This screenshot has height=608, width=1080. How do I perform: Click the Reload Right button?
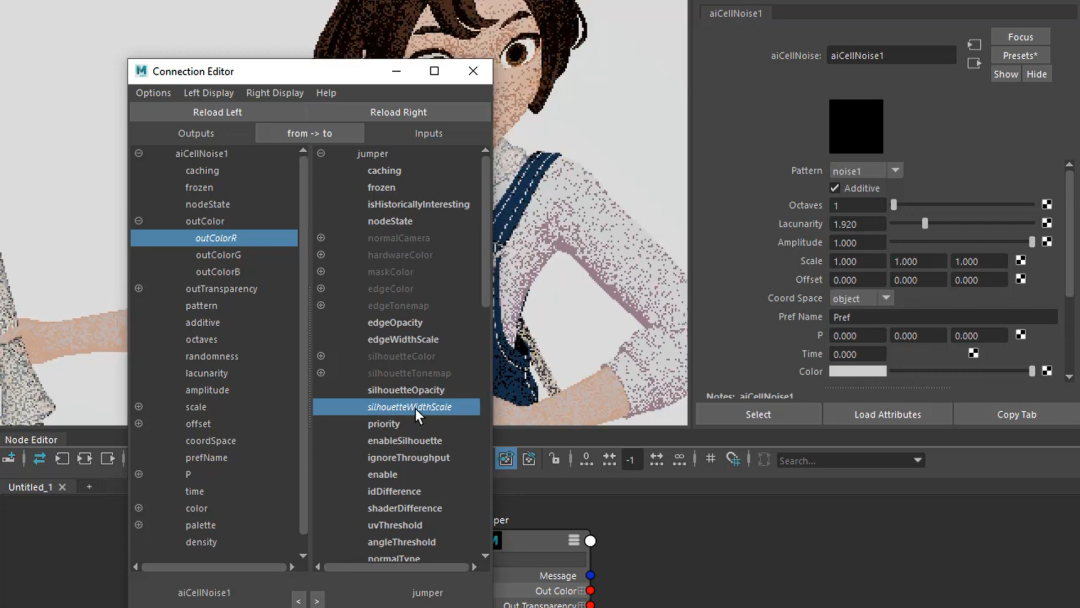398,112
